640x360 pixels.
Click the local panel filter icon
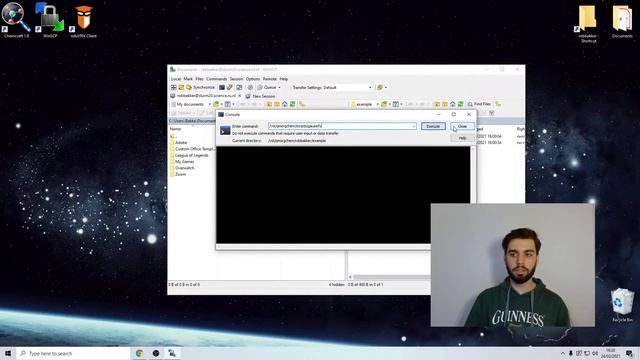[229, 104]
